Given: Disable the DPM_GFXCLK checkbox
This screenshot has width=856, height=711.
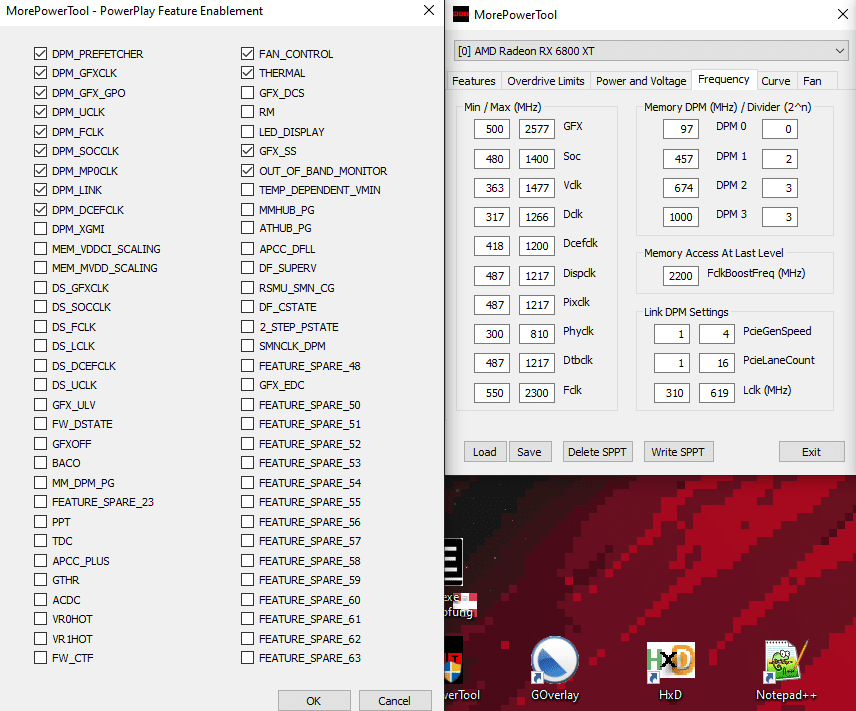Looking at the screenshot, I should click(40, 73).
